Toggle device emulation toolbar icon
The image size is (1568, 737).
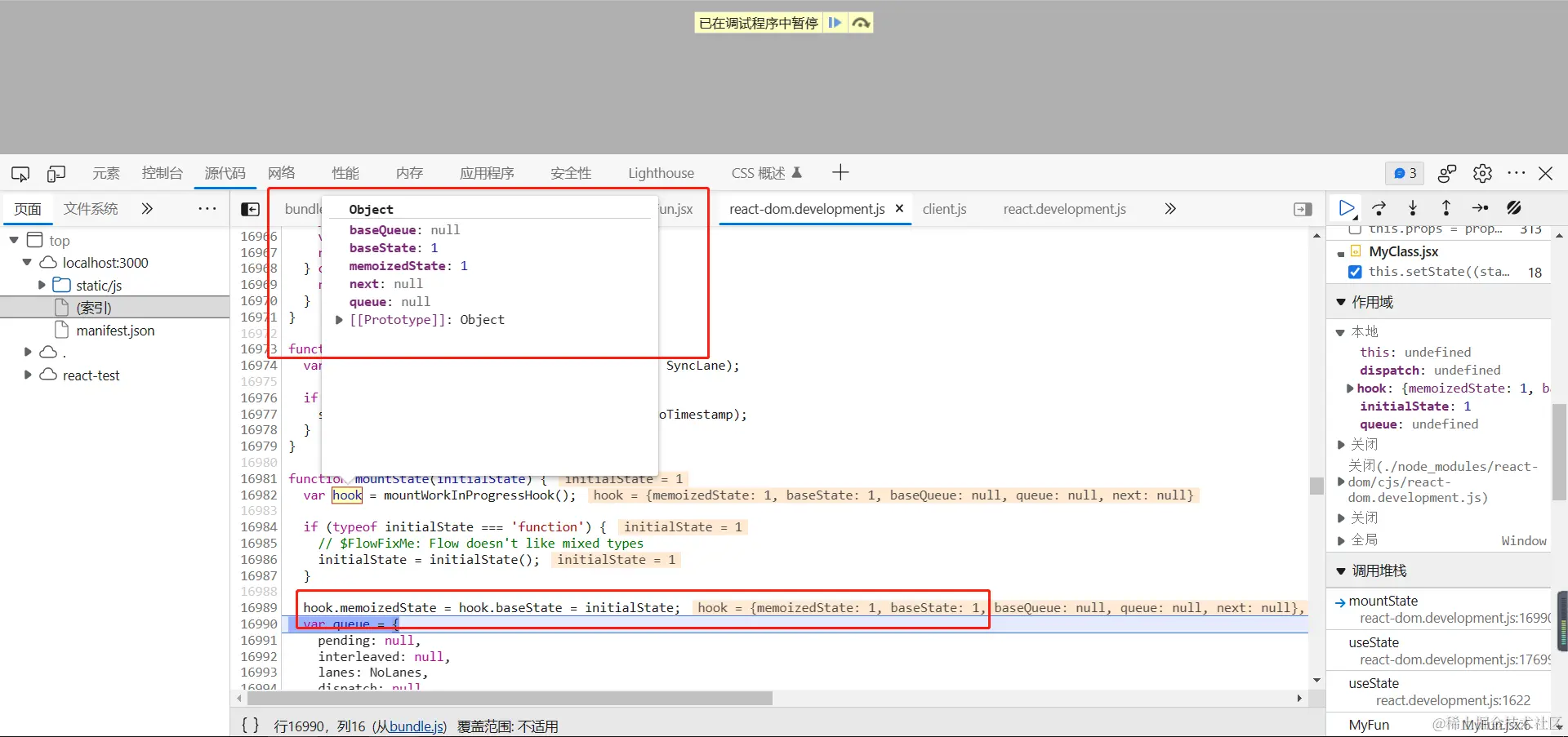(x=56, y=173)
